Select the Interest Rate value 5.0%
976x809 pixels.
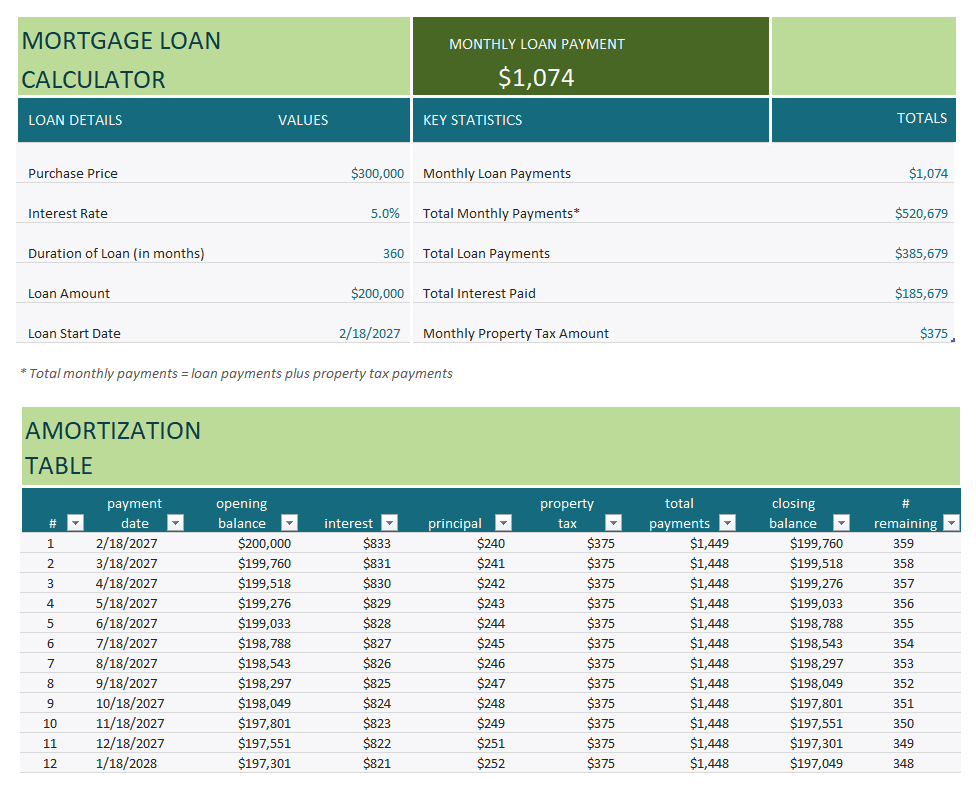pyautogui.click(x=385, y=213)
